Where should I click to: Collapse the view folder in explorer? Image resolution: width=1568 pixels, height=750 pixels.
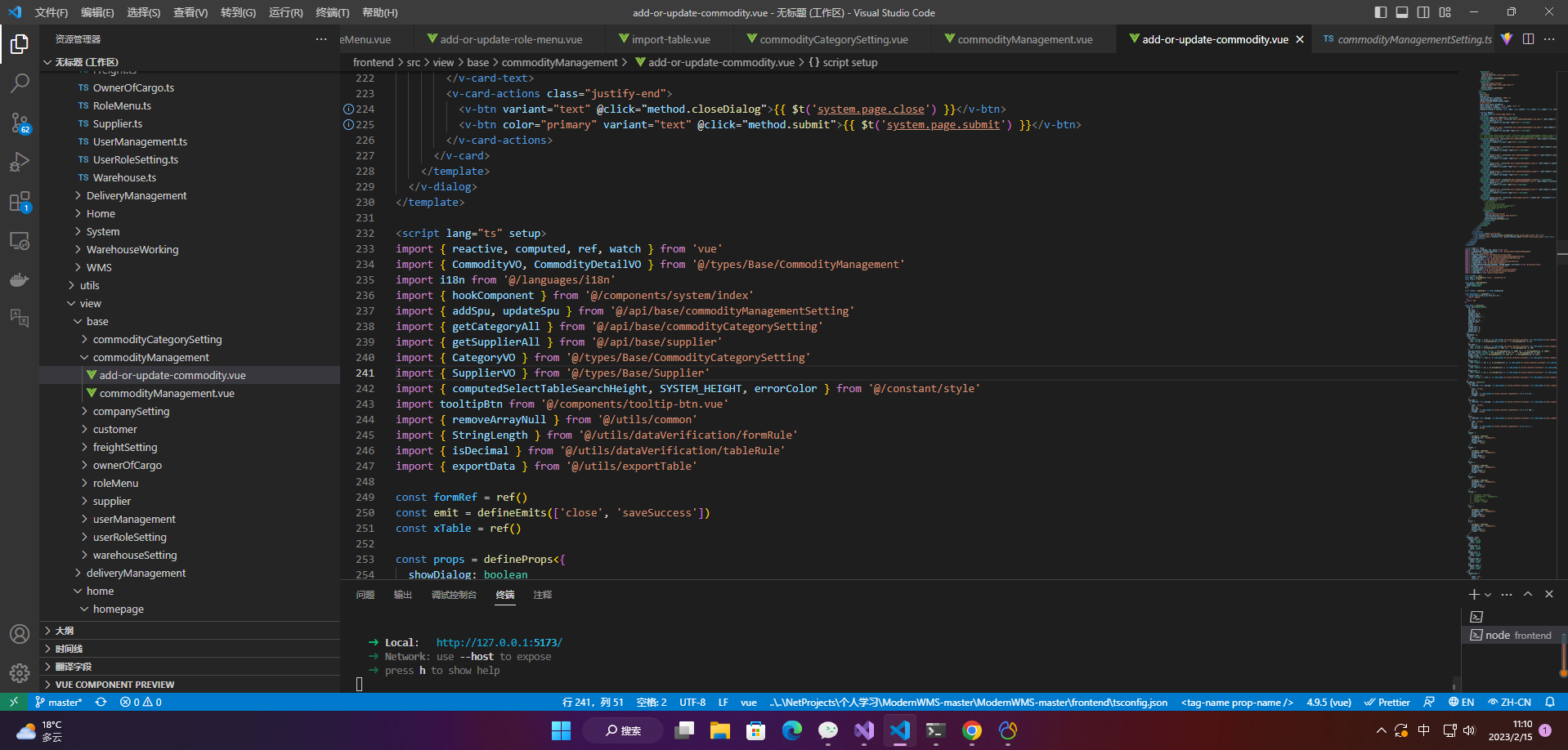pos(90,304)
